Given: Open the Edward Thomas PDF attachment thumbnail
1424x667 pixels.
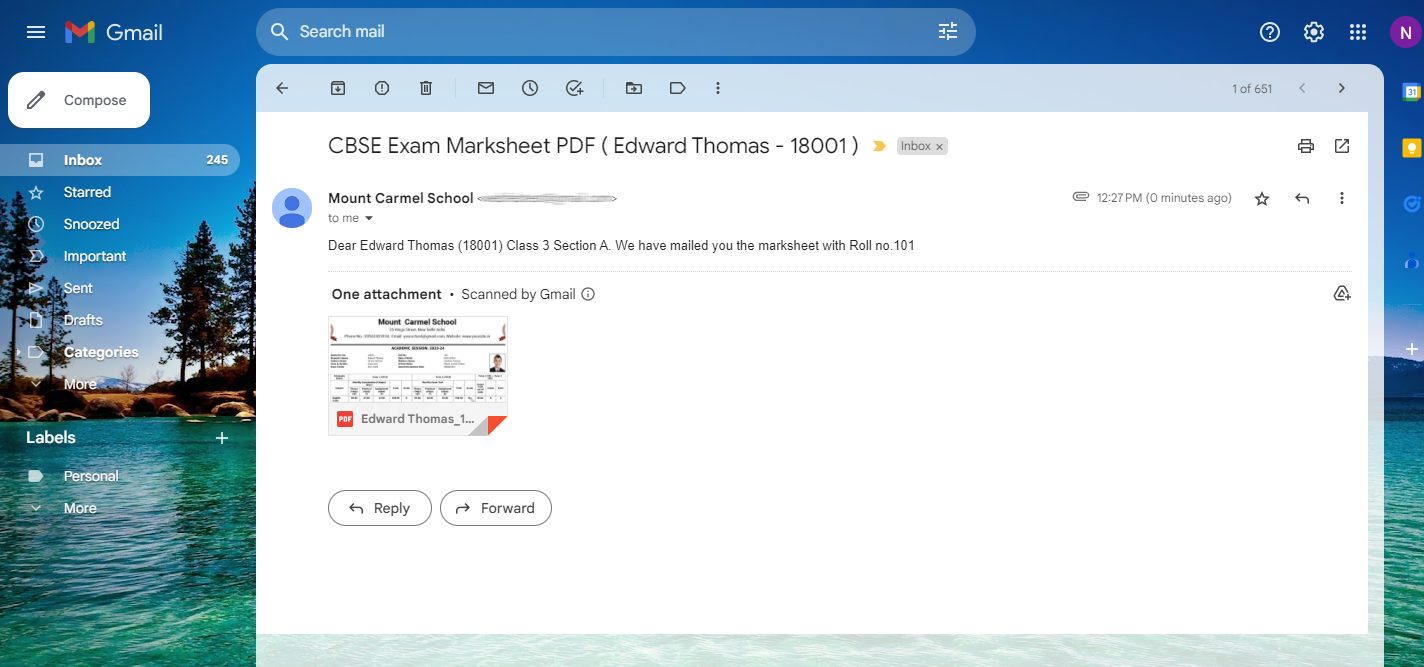Looking at the screenshot, I should (417, 375).
